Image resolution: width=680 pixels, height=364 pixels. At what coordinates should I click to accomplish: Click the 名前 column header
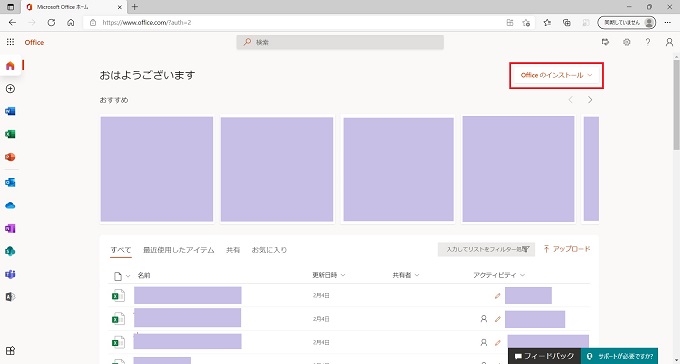[144, 275]
